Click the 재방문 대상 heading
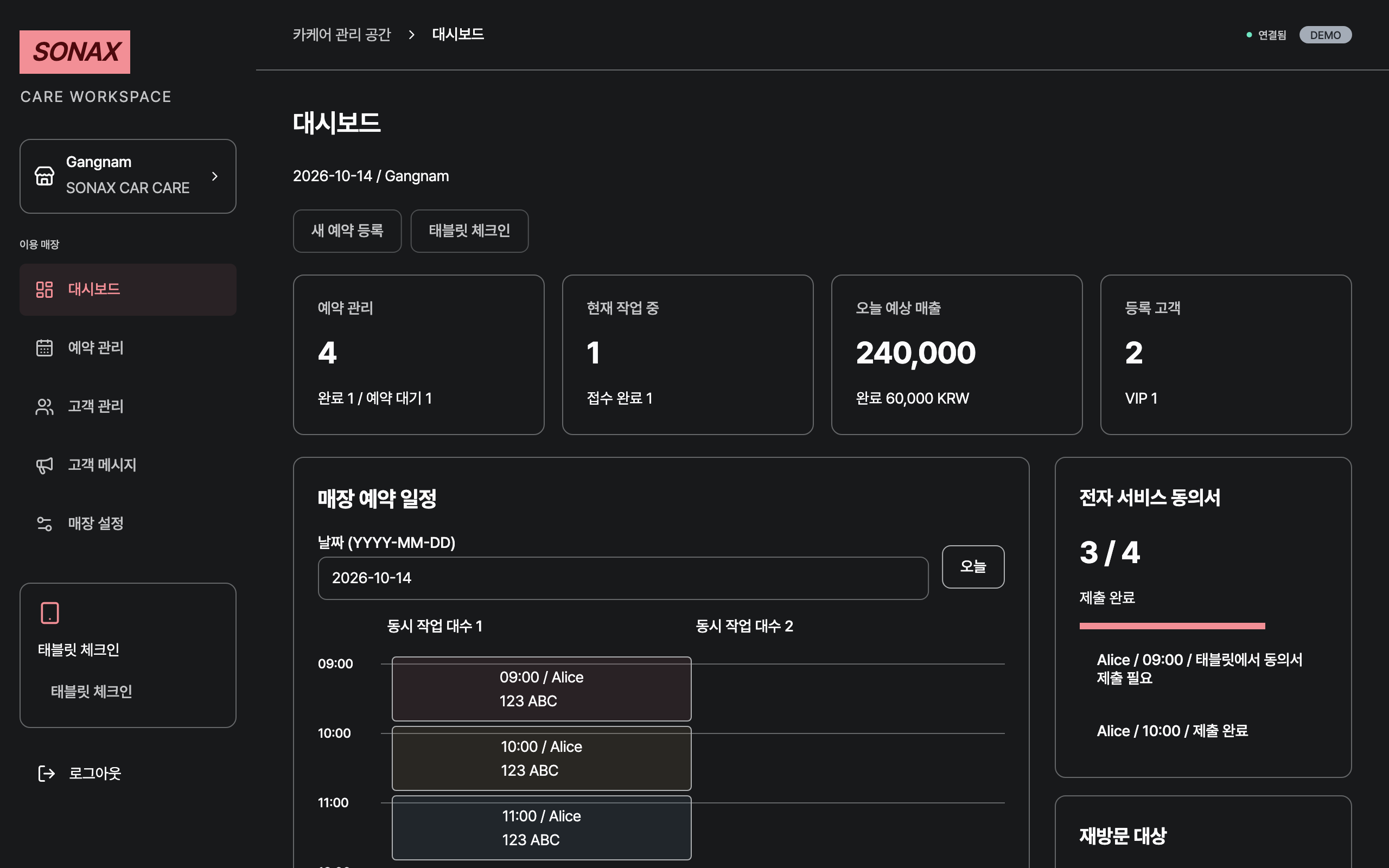This screenshot has height=868, width=1389. pyautogui.click(x=1123, y=836)
